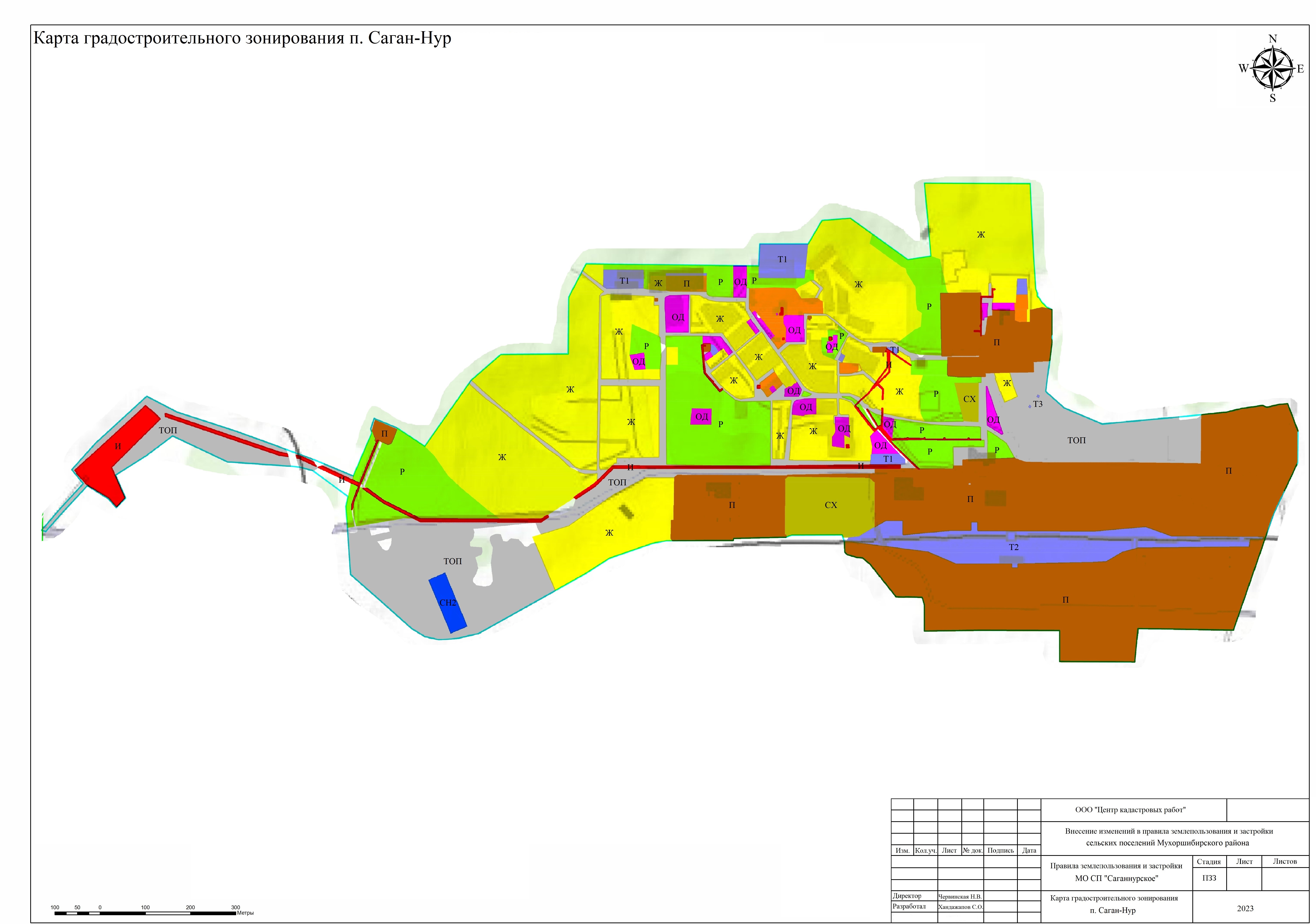Click the '200' scale bar value
Screen dimensions: 1316x924
[x=190, y=907]
